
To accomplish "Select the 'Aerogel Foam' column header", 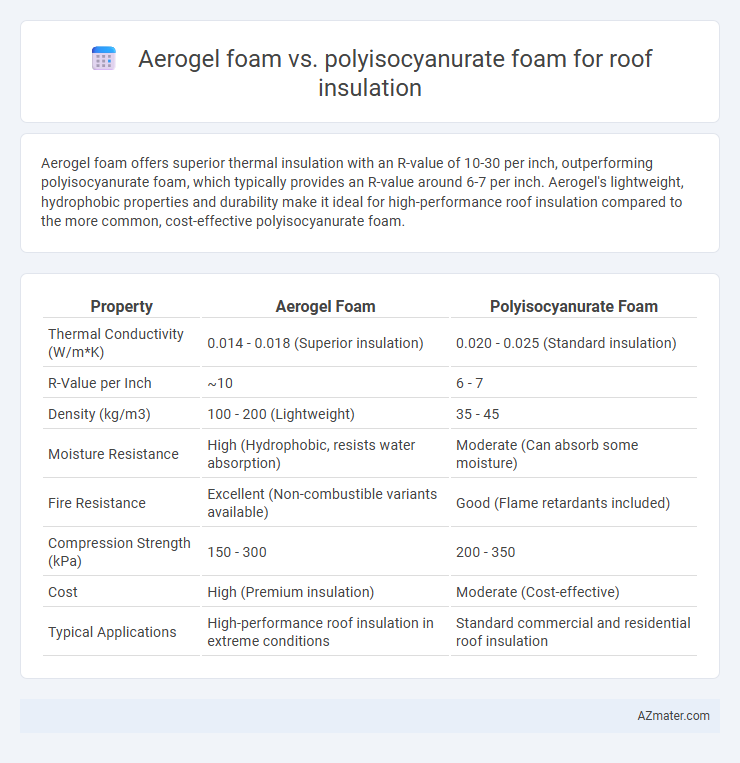I will (x=325, y=306).
